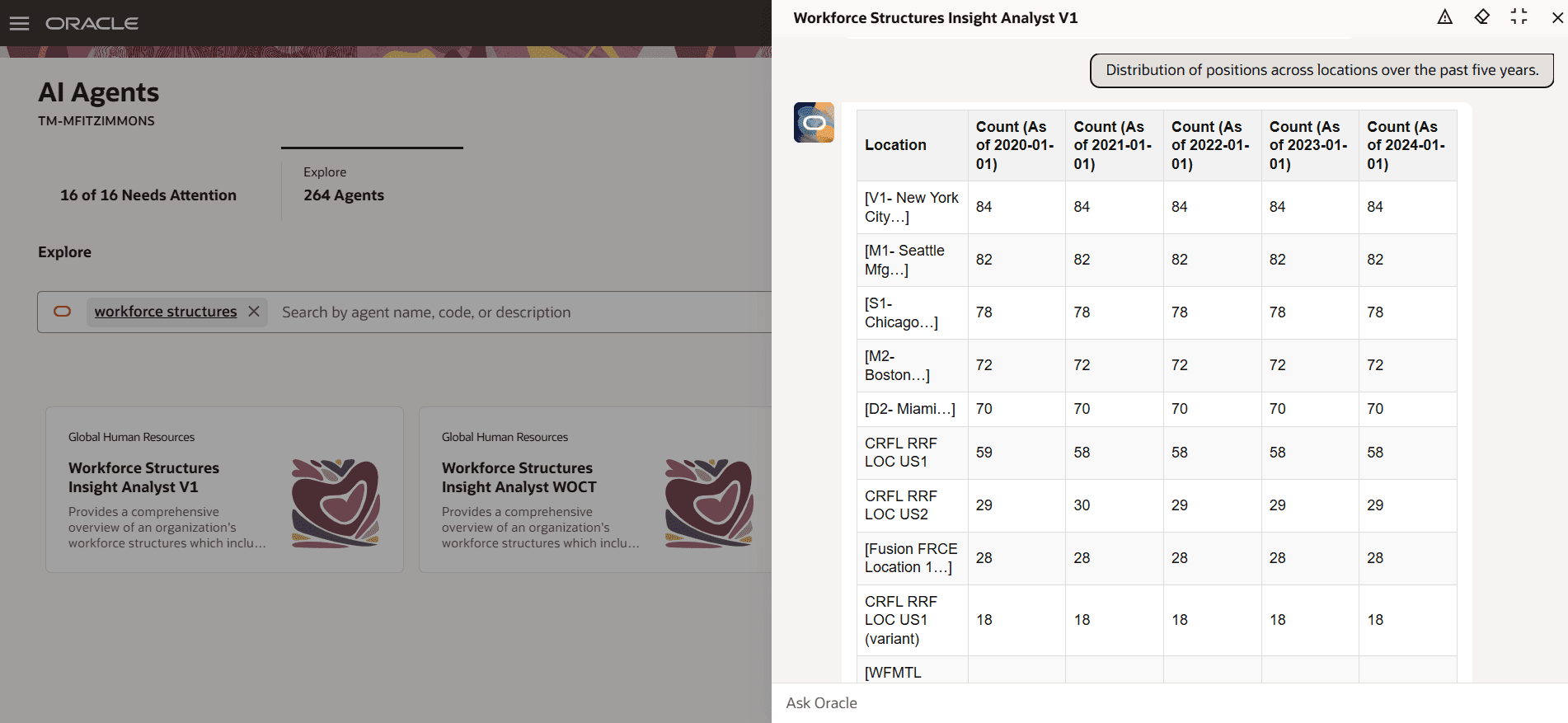Viewport: 1568px width, 723px height.
Task: Click the Insight Analyst WOCT card artwork
Action: pos(709,503)
